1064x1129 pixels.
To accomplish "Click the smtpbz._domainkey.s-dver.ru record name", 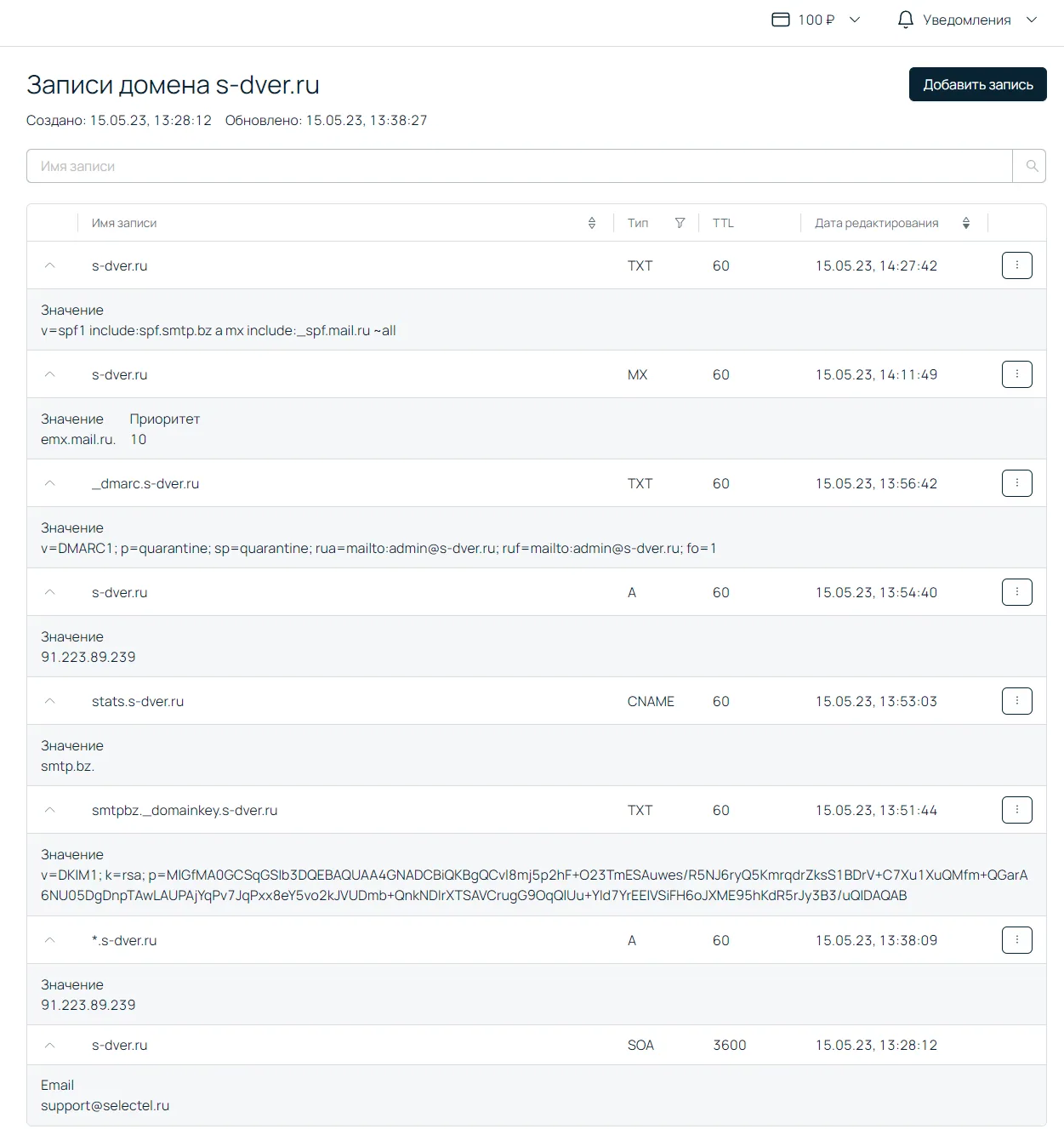I will click(185, 810).
